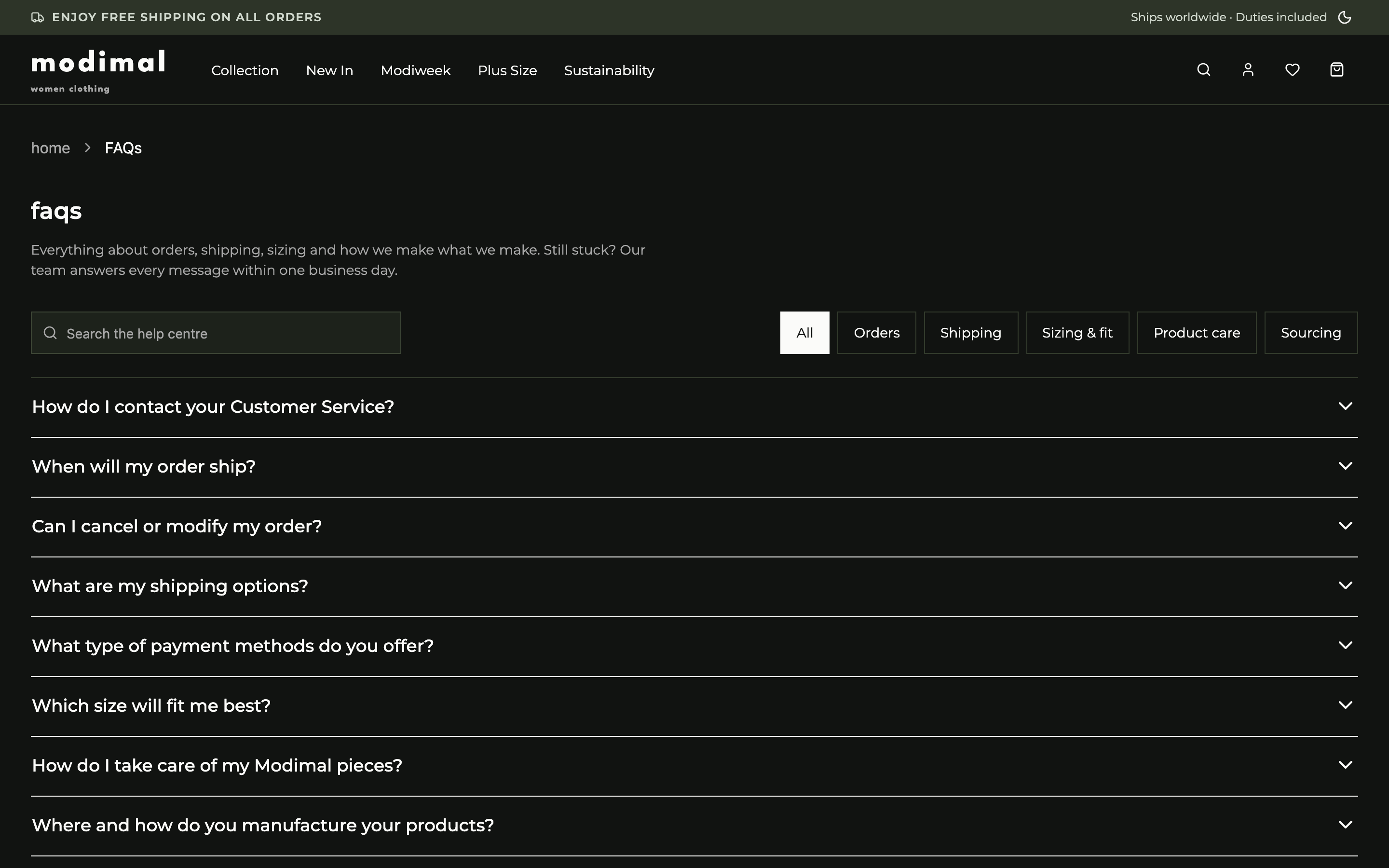Open the account profile icon
Viewport: 1389px width, 868px height.
(x=1248, y=70)
